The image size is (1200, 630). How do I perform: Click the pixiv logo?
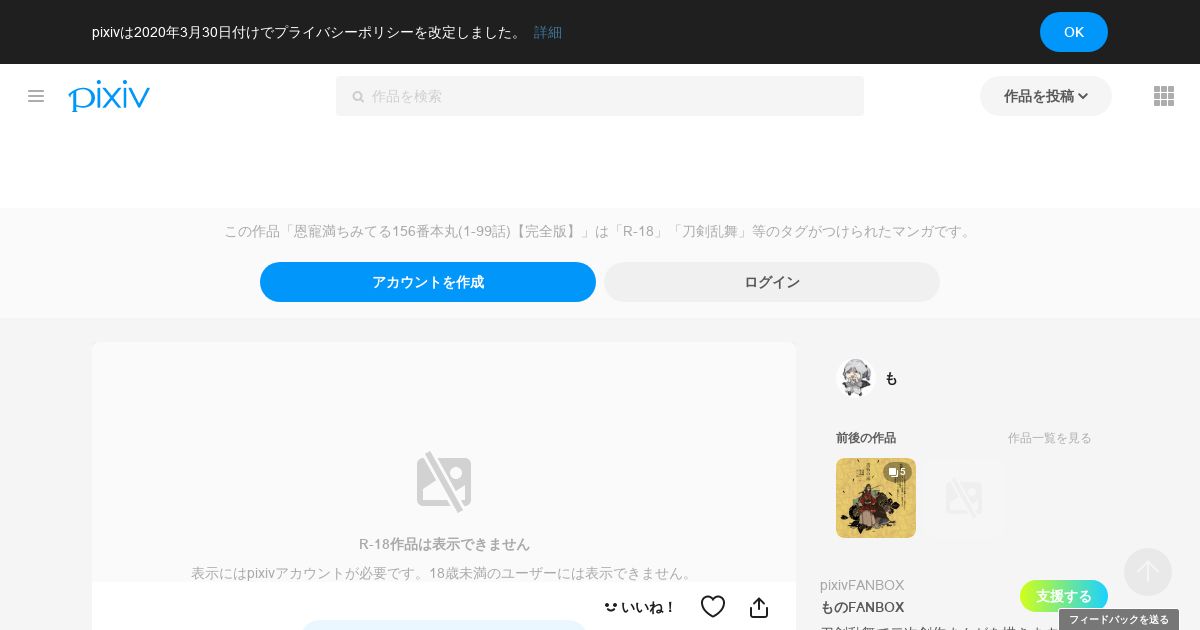[x=109, y=96]
